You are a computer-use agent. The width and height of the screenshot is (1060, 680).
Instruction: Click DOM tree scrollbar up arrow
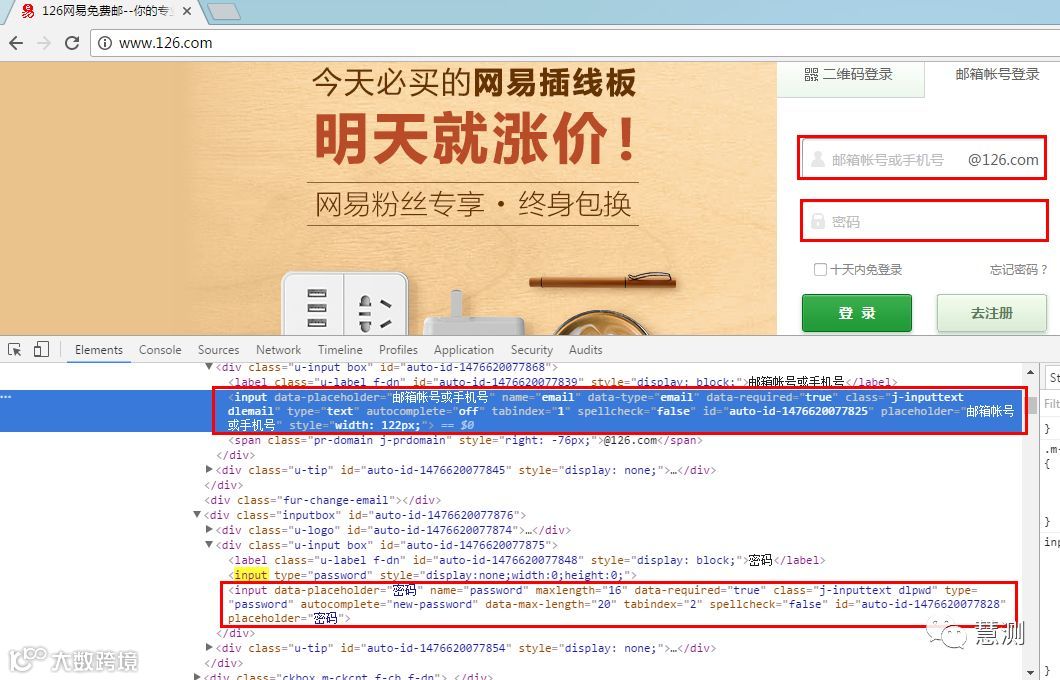click(x=1031, y=372)
